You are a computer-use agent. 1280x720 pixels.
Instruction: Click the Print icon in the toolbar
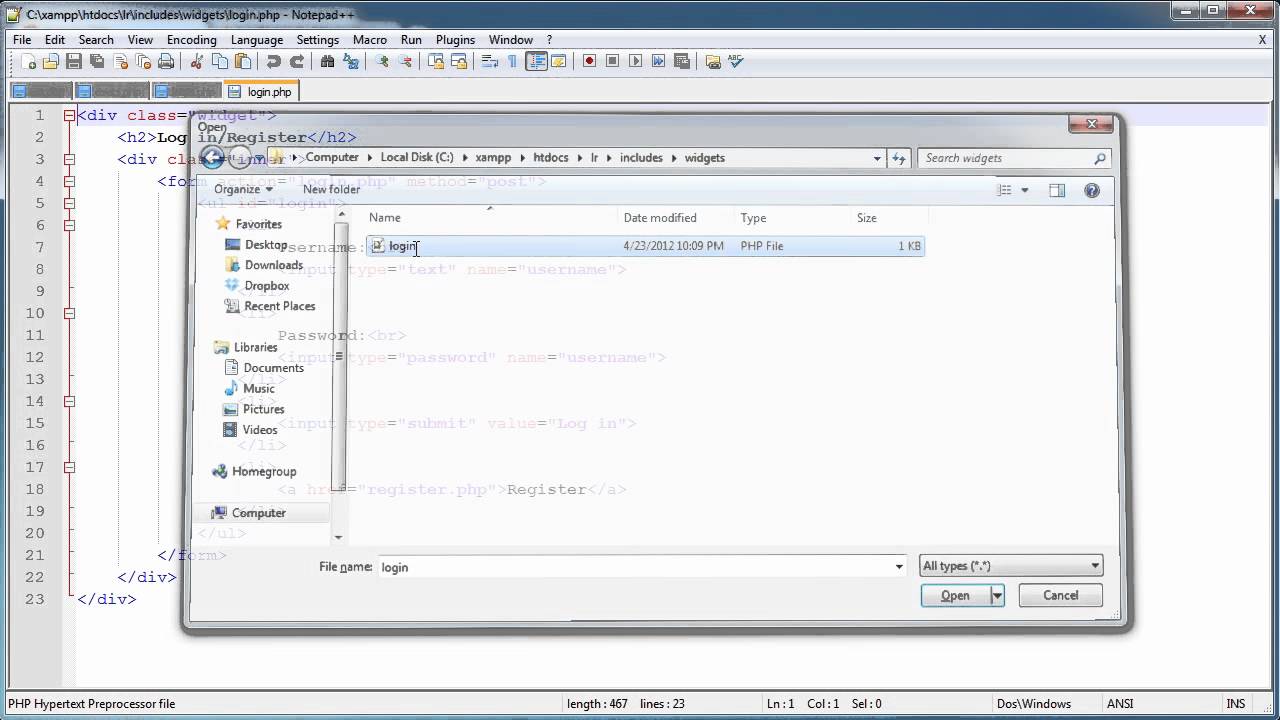point(166,61)
